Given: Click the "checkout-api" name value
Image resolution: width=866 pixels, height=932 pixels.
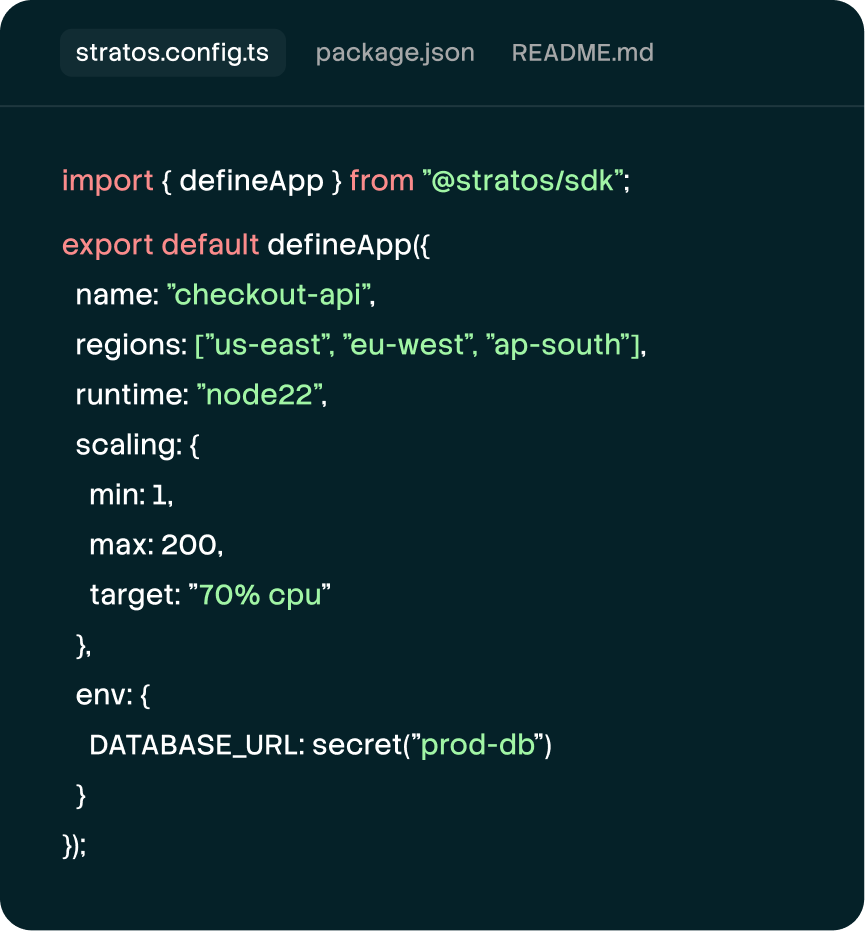Looking at the screenshot, I should [269, 295].
